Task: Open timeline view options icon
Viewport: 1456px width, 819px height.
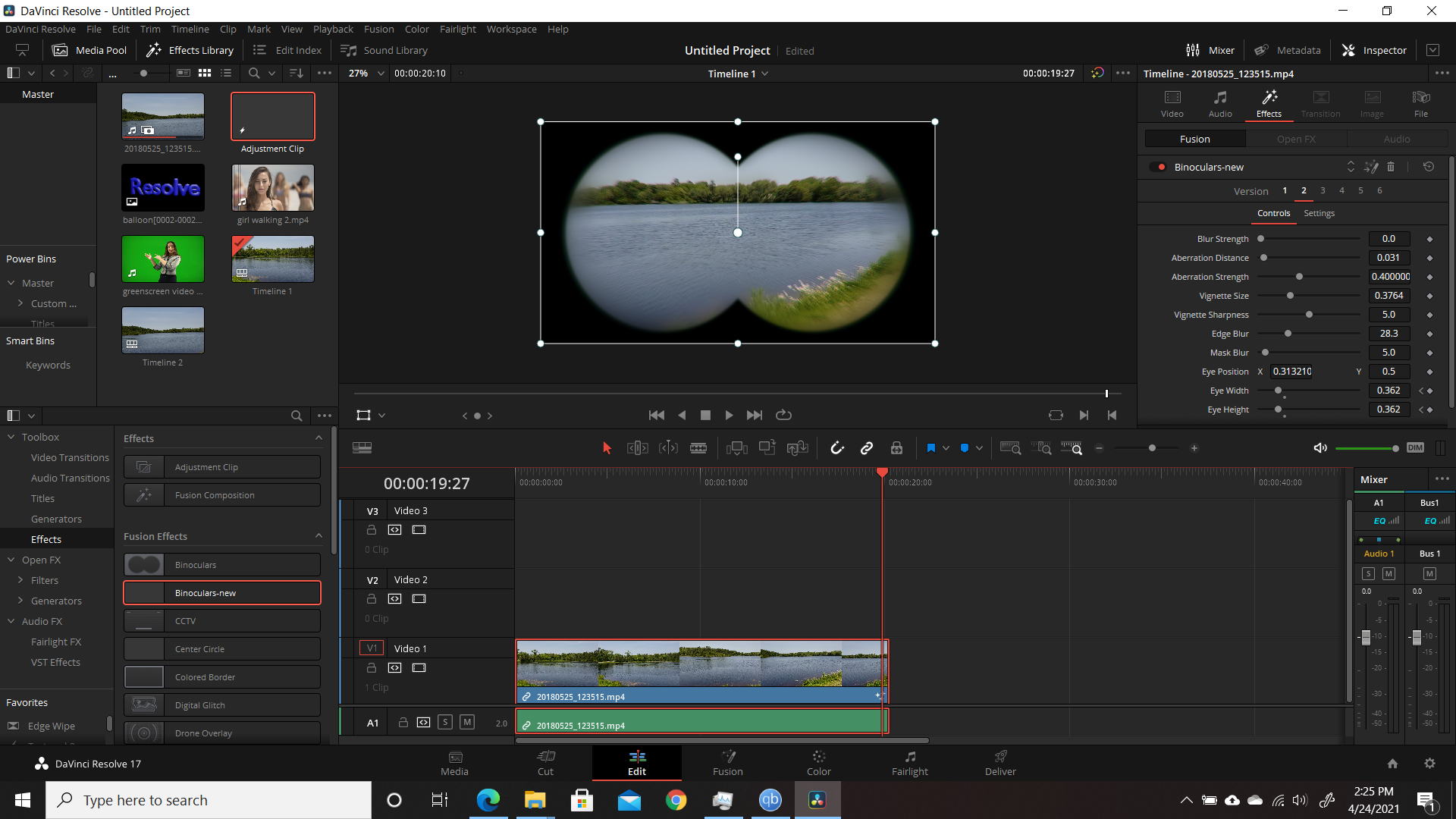Action: pos(362,448)
